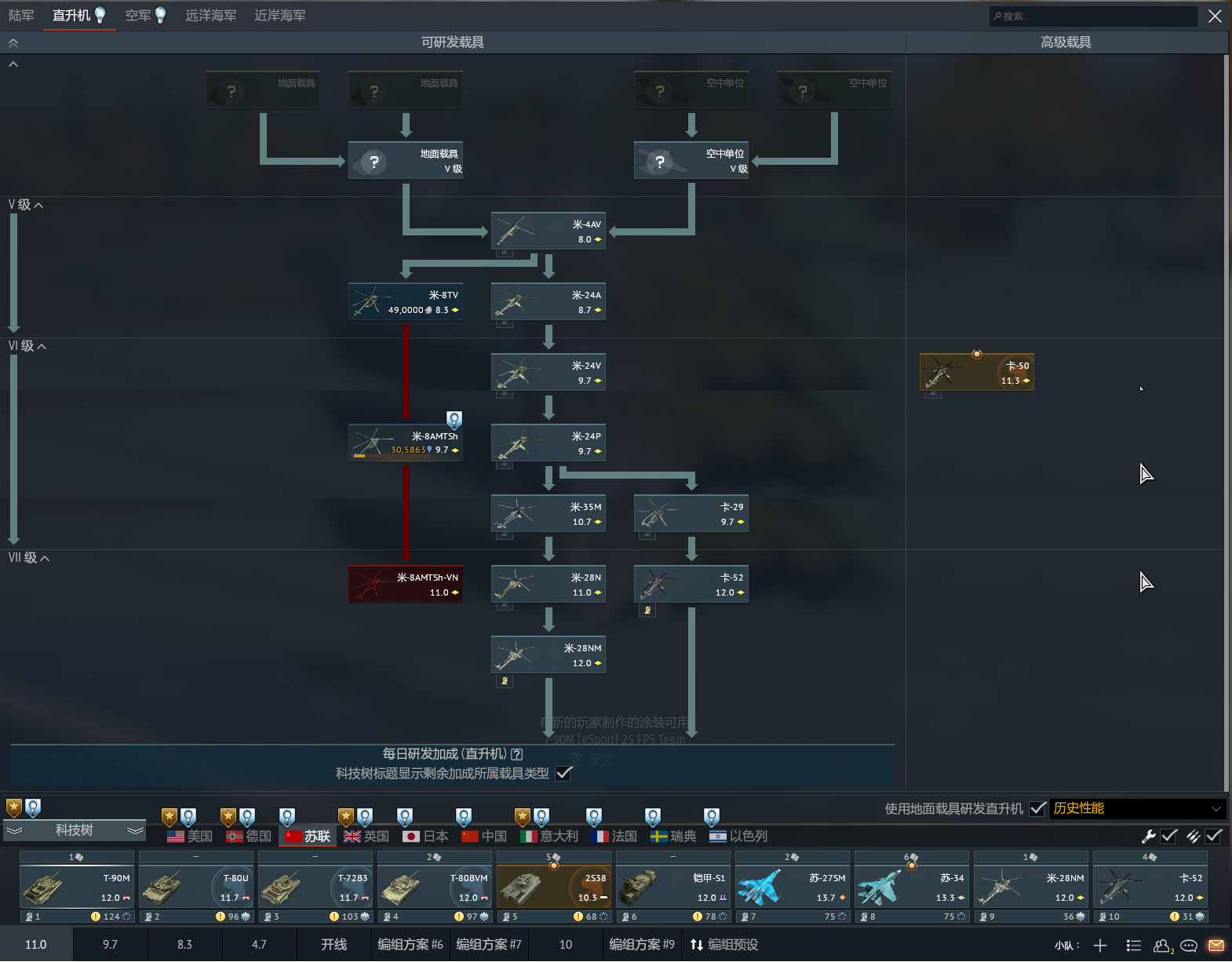Select 苏-34 in crew slot 8
The width and height of the screenshot is (1232, 962).
tap(912, 887)
